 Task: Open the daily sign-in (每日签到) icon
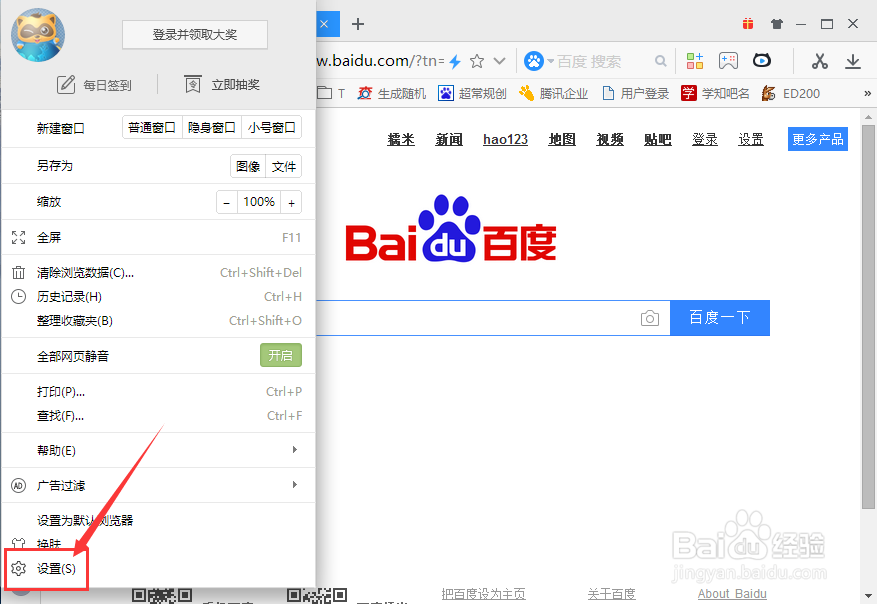(65, 84)
